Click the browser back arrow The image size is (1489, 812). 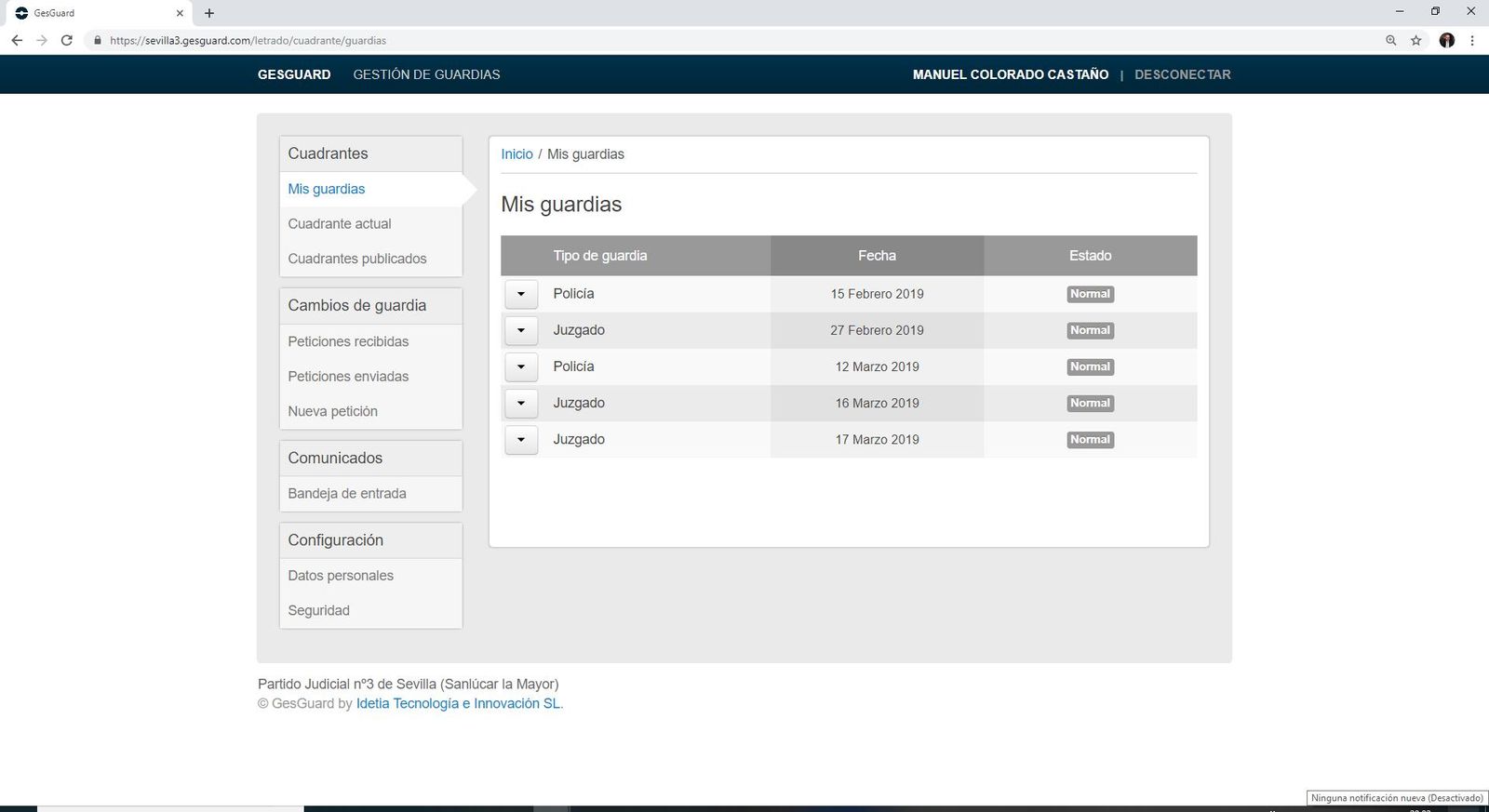click(x=17, y=40)
